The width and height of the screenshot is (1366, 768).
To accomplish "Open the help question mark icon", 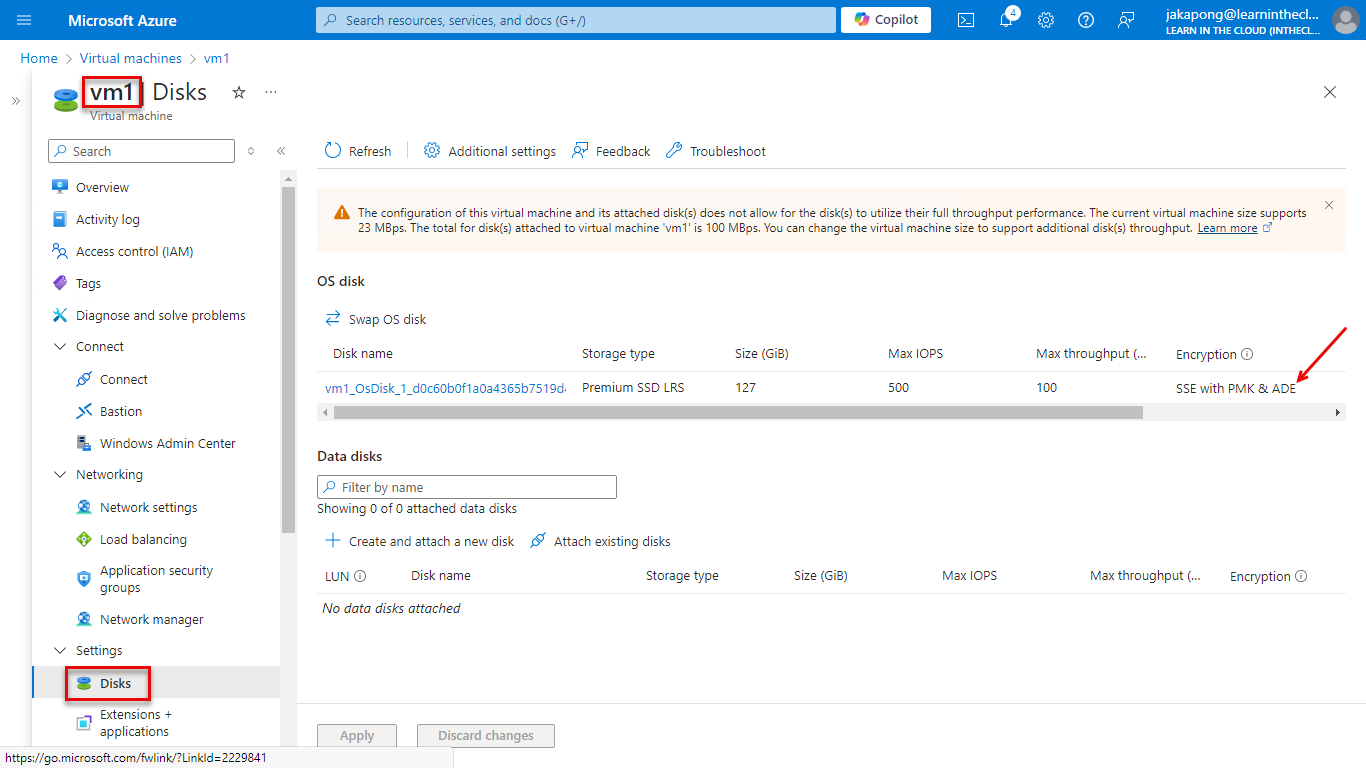I will (1086, 20).
